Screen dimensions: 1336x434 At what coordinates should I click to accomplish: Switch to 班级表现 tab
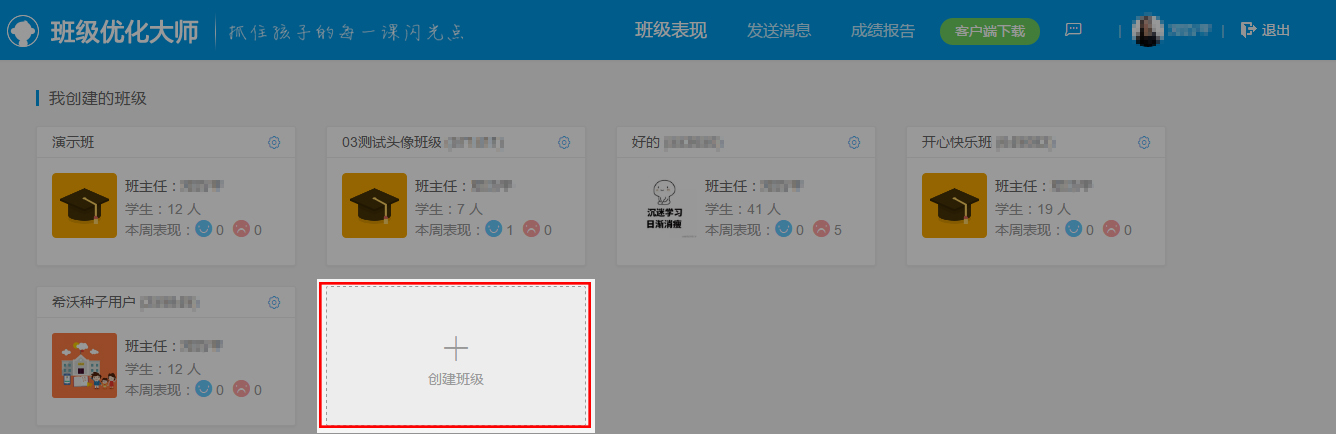point(671,31)
